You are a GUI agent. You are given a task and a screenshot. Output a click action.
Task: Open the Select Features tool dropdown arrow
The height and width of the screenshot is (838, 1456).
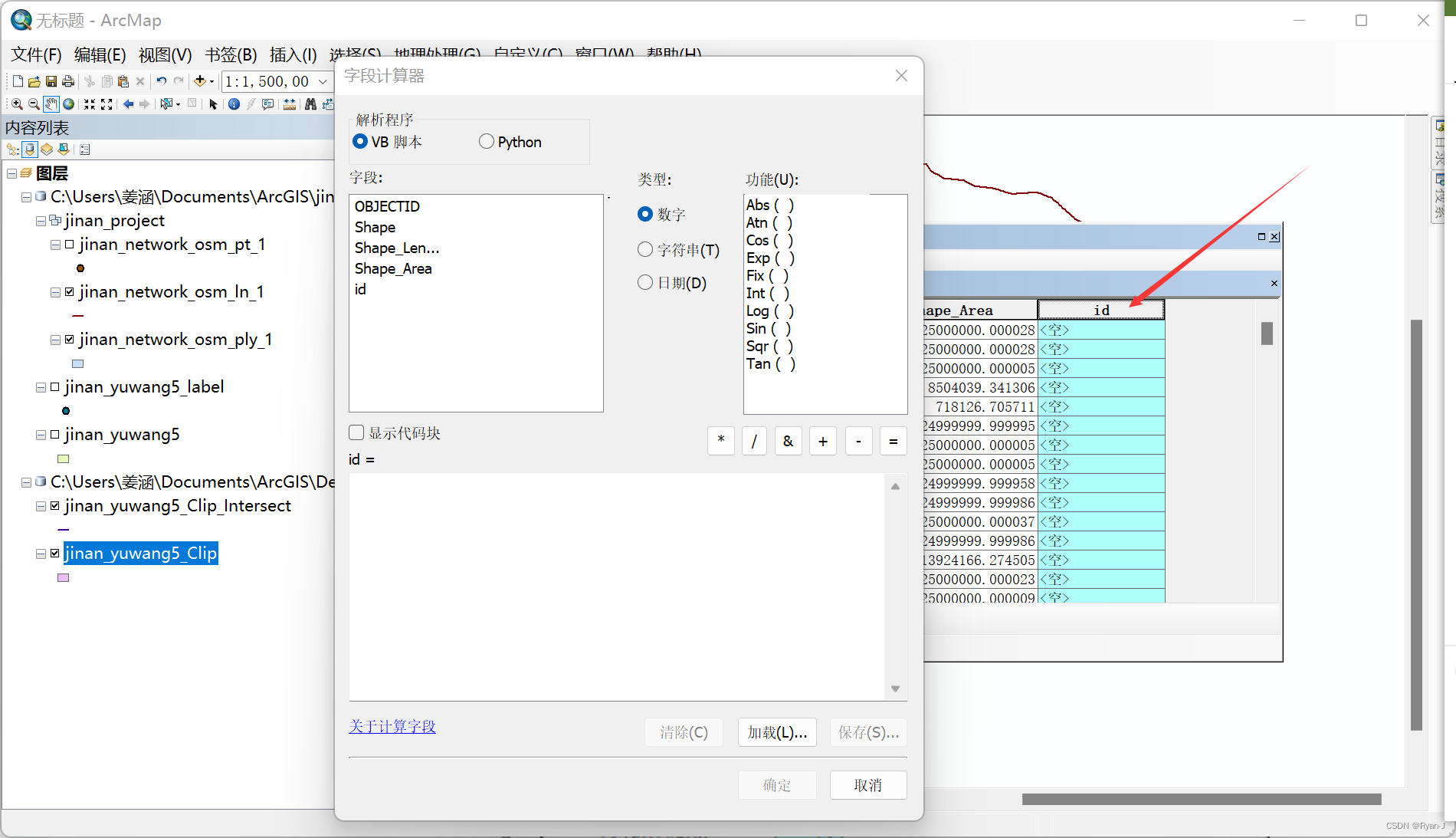pos(178,104)
